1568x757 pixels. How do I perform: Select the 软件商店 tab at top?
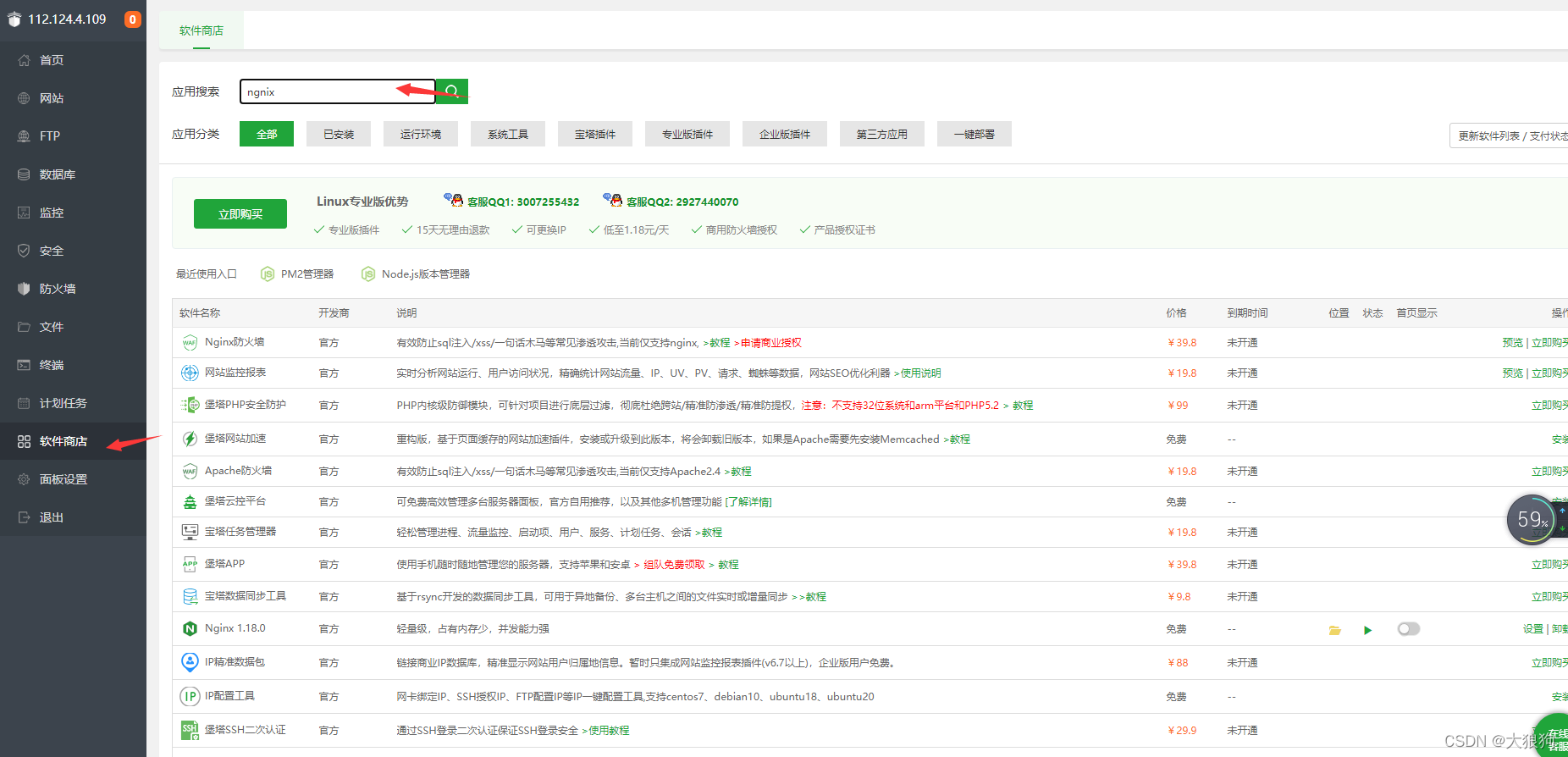(x=202, y=30)
